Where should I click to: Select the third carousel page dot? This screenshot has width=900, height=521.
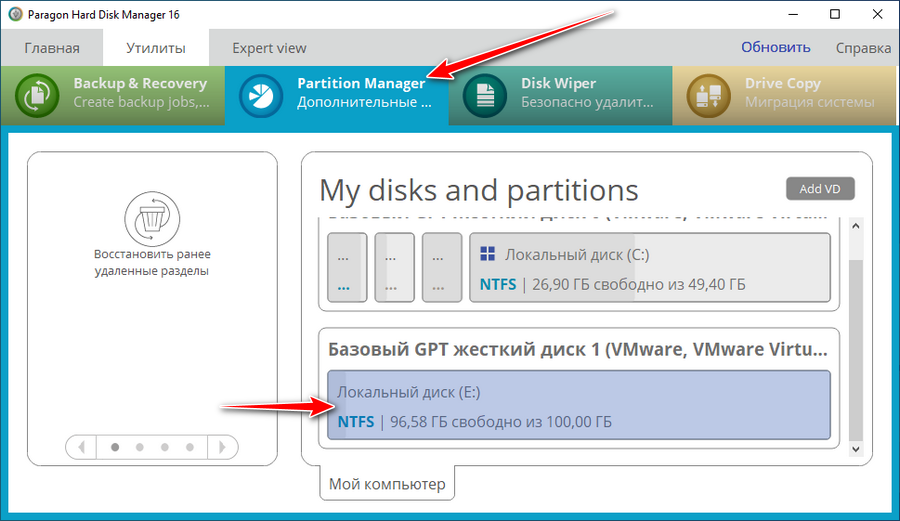point(165,447)
